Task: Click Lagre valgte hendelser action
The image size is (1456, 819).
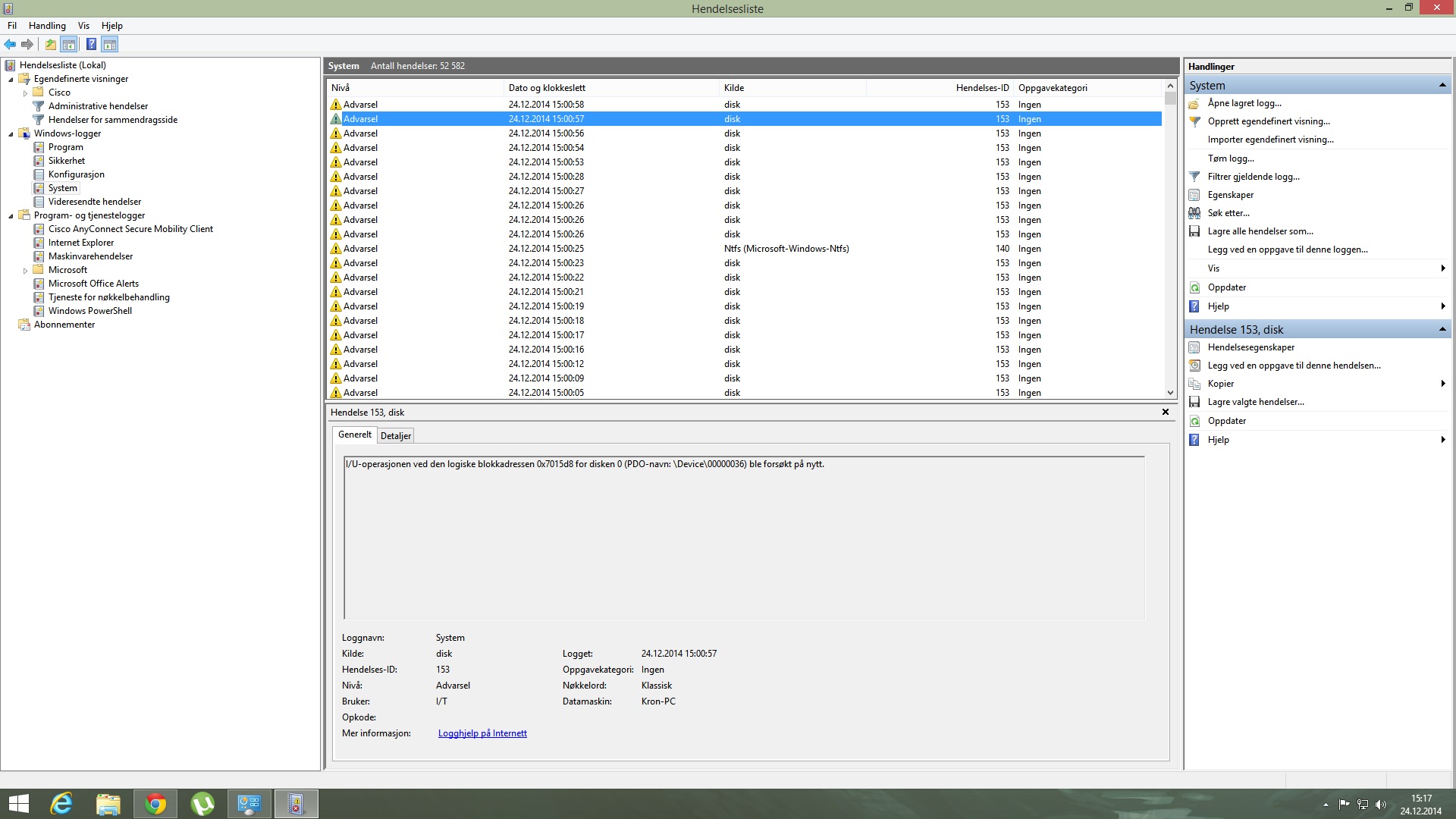Action: [1256, 402]
